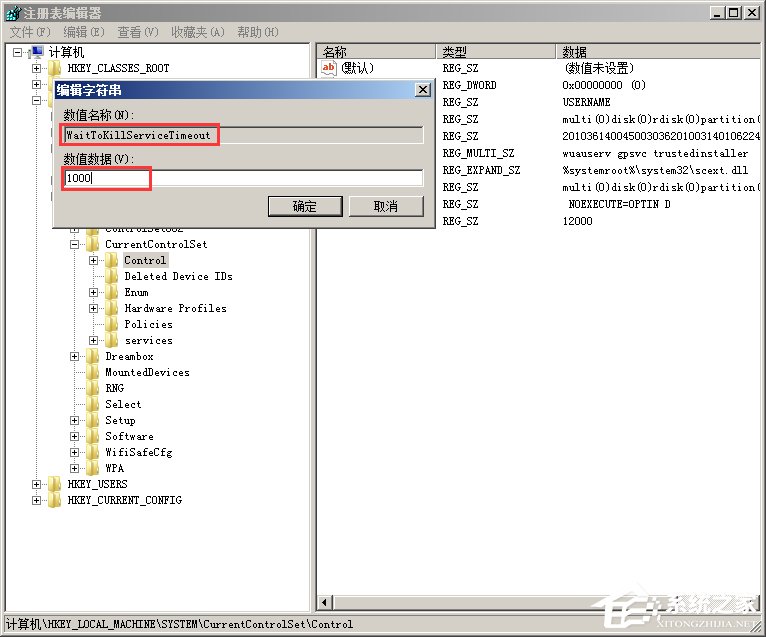Select the RNG key label
This screenshot has height=637, width=766.
tap(115, 388)
